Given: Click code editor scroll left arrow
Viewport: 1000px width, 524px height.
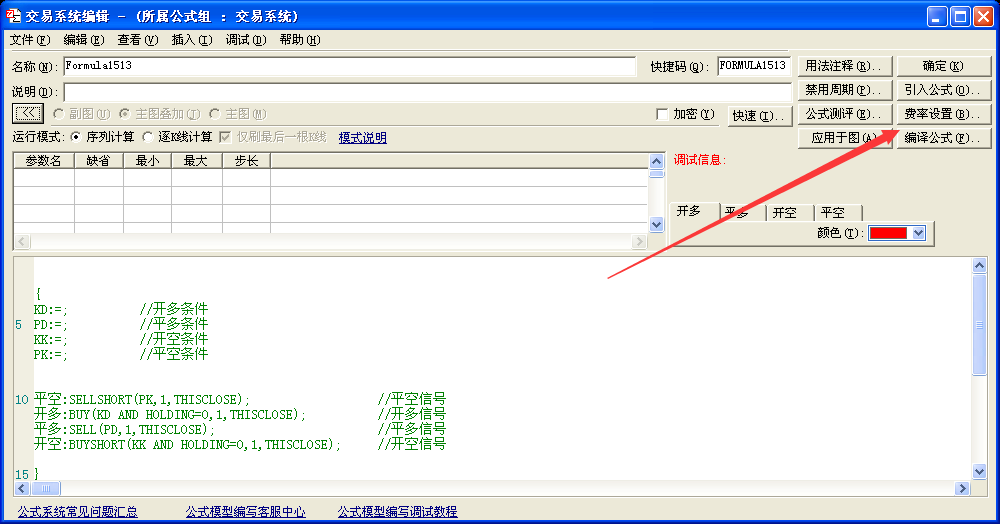Looking at the screenshot, I should [x=22, y=488].
